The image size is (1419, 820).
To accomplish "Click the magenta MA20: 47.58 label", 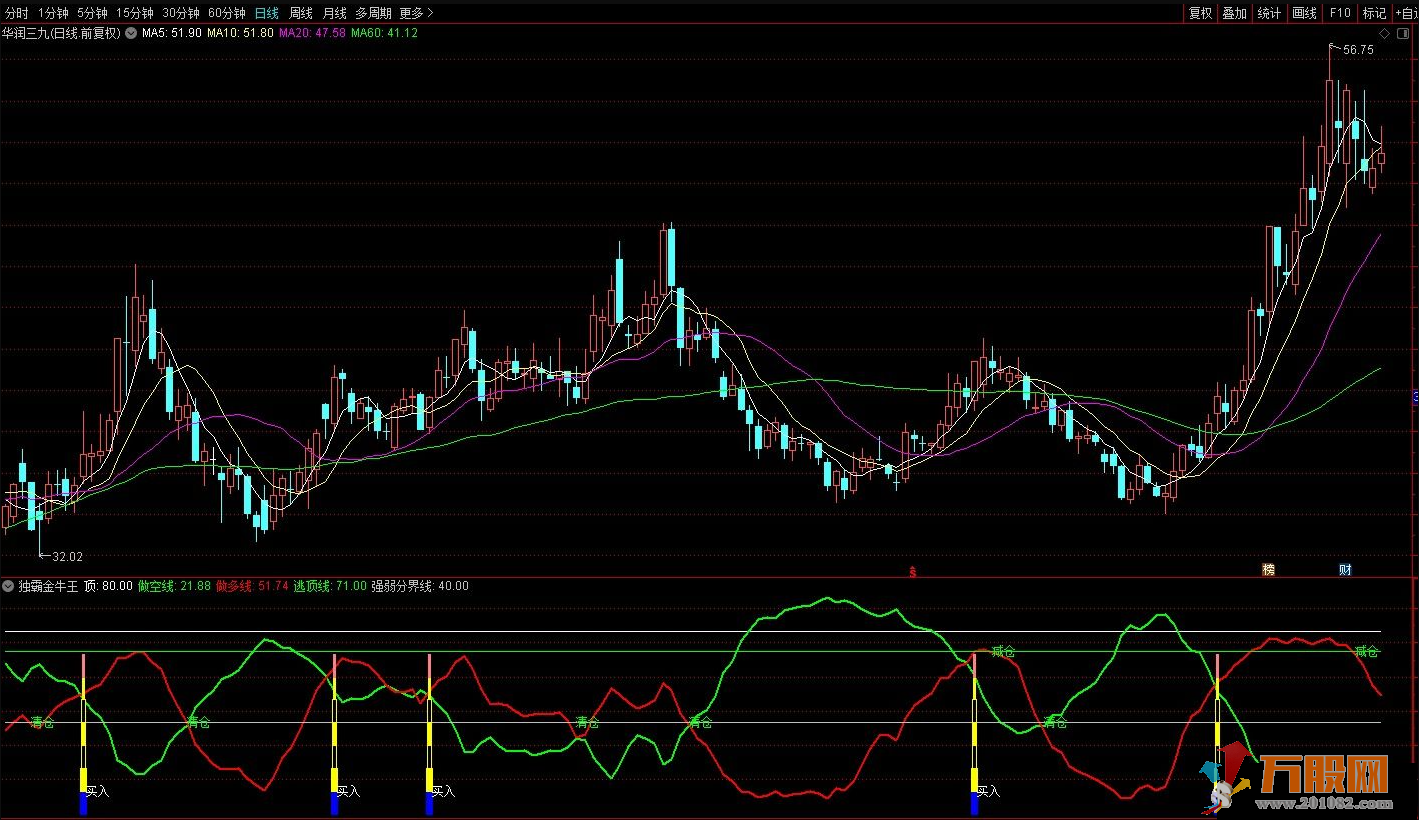I will pos(312,33).
